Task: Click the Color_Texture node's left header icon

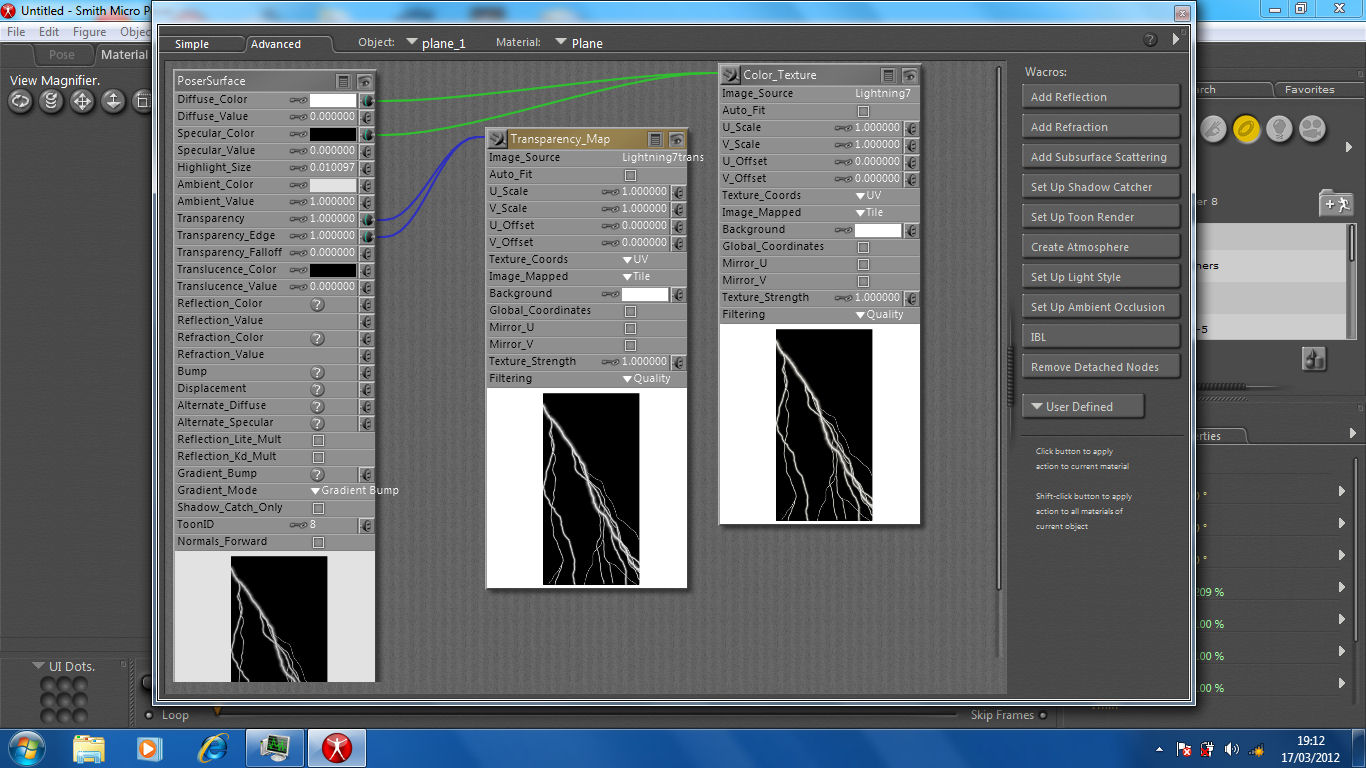Action: point(730,75)
